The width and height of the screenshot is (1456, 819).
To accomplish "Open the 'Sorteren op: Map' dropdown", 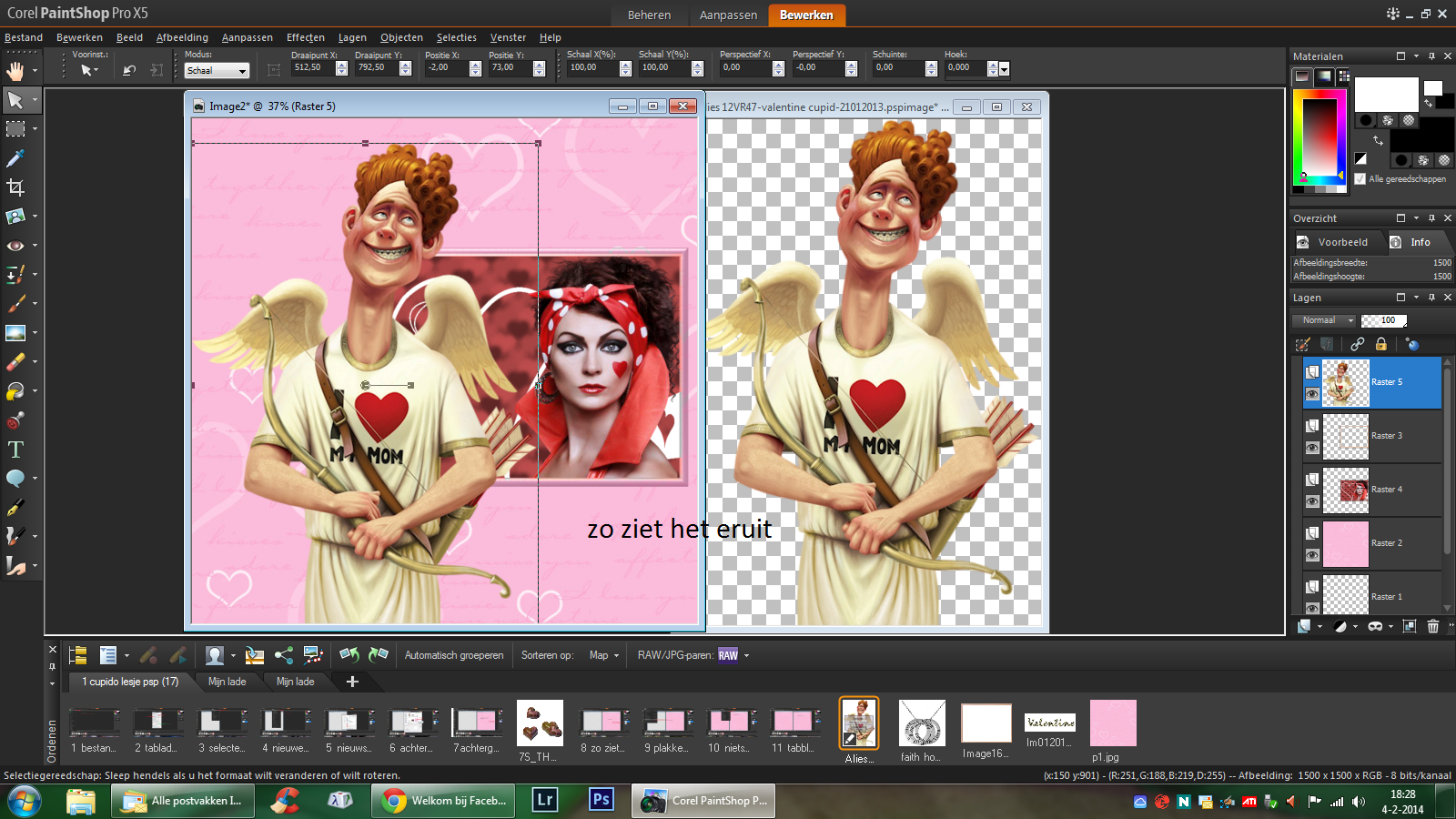I will click(x=603, y=655).
